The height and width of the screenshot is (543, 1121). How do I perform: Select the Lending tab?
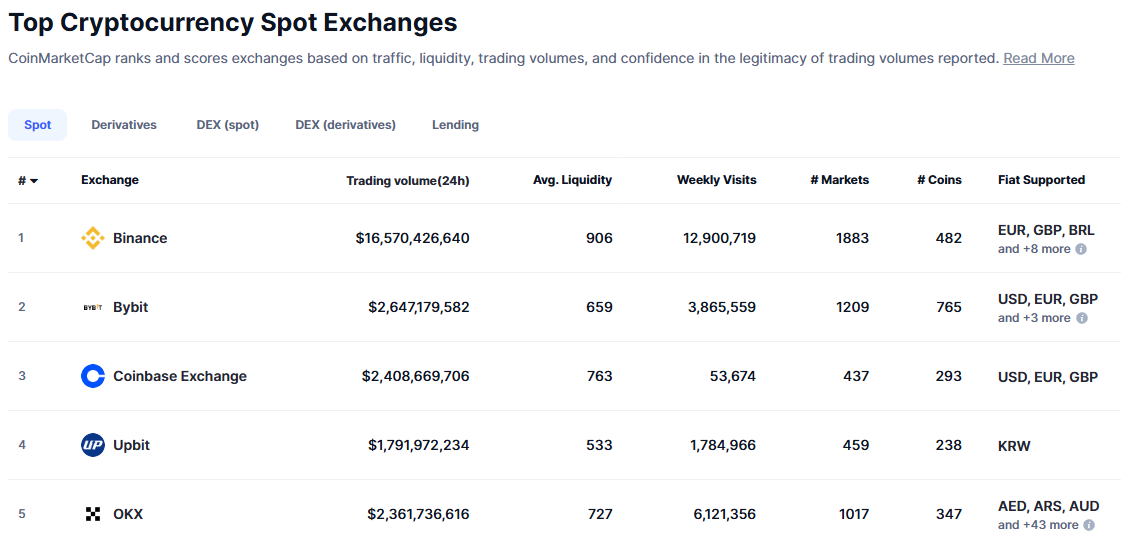coord(455,125)
